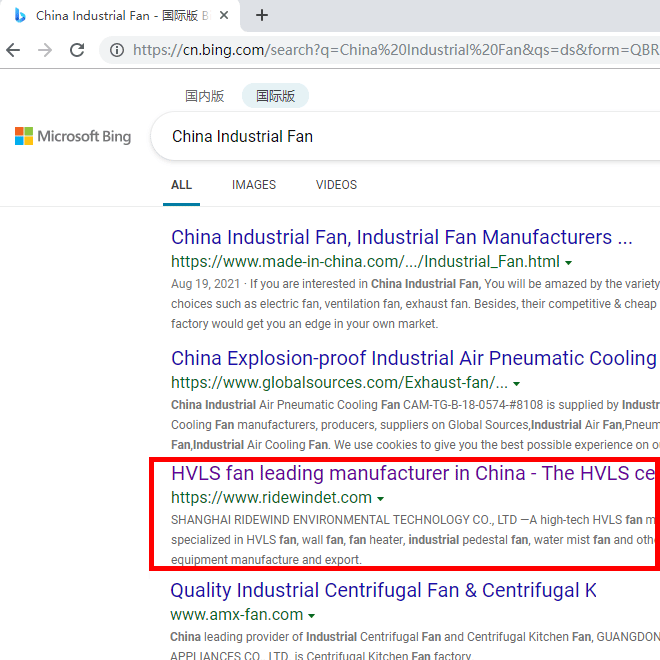Click the made-in-china.com URL
The height and width of the screenshot is (660, 660).
tap(365, 261)
